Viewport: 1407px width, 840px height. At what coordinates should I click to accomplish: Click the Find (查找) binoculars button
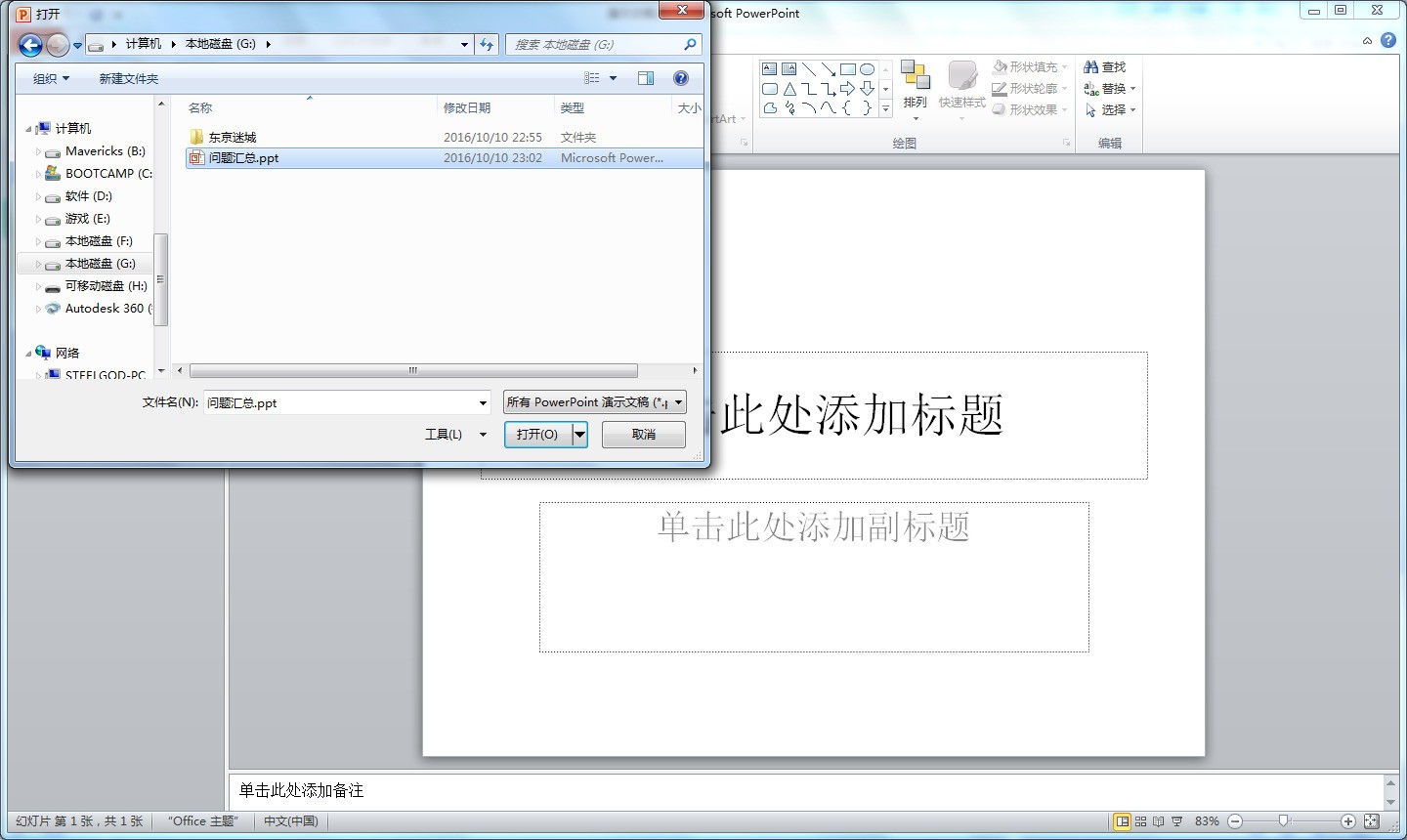1105,67
